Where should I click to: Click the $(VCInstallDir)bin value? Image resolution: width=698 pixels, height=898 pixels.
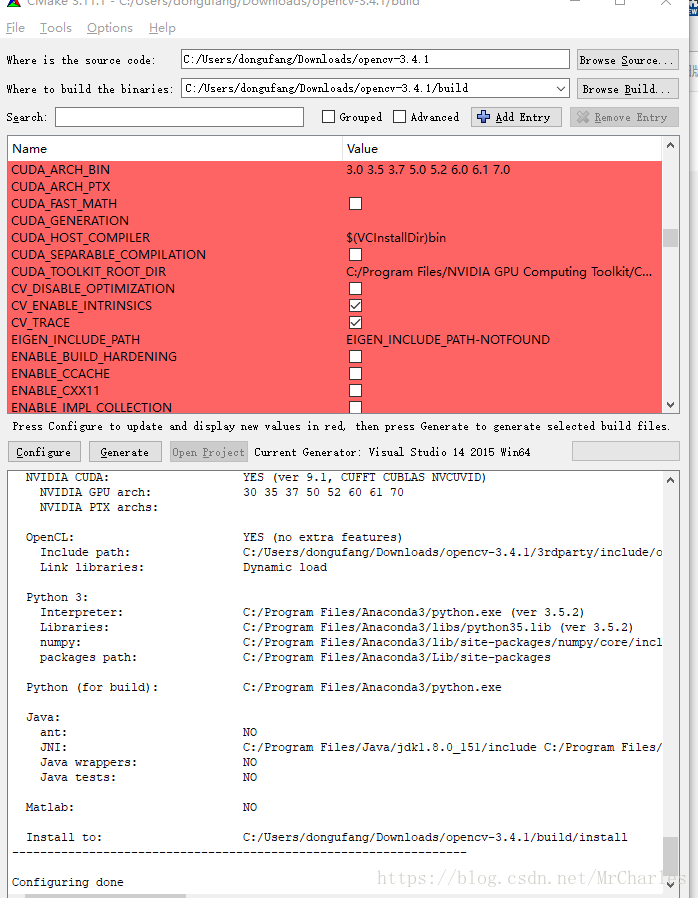point(396,238)
